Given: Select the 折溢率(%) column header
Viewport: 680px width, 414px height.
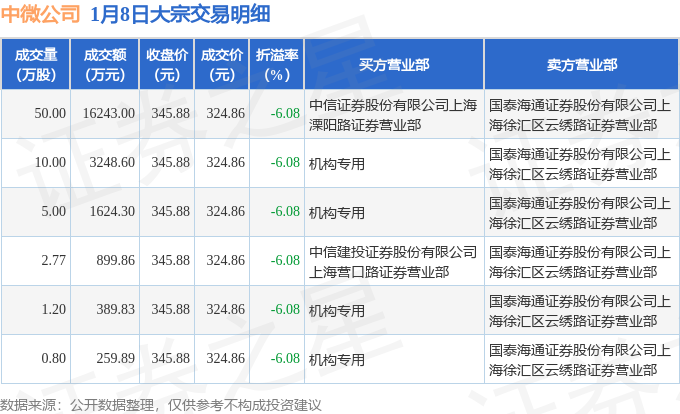Looking at the screenshot, I should (x=277, y=64).
